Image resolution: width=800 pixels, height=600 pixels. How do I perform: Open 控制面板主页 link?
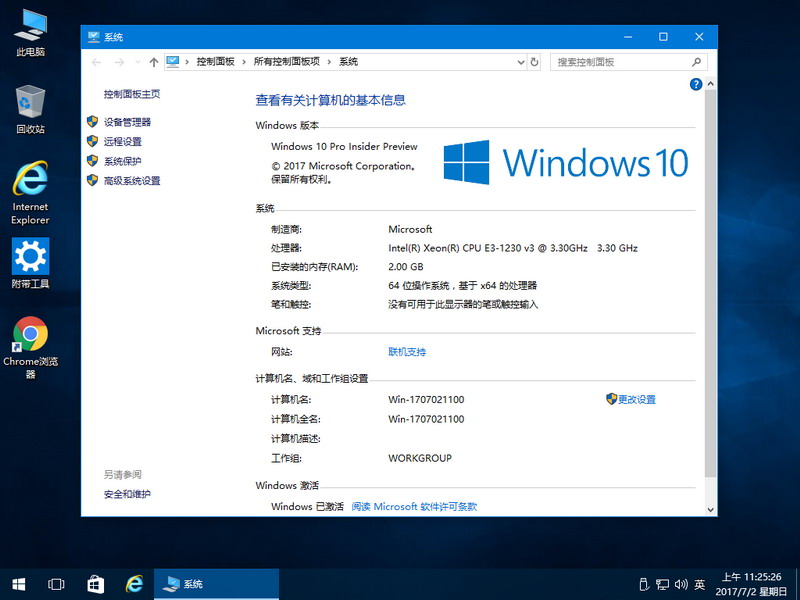click(x=132, y=94)
